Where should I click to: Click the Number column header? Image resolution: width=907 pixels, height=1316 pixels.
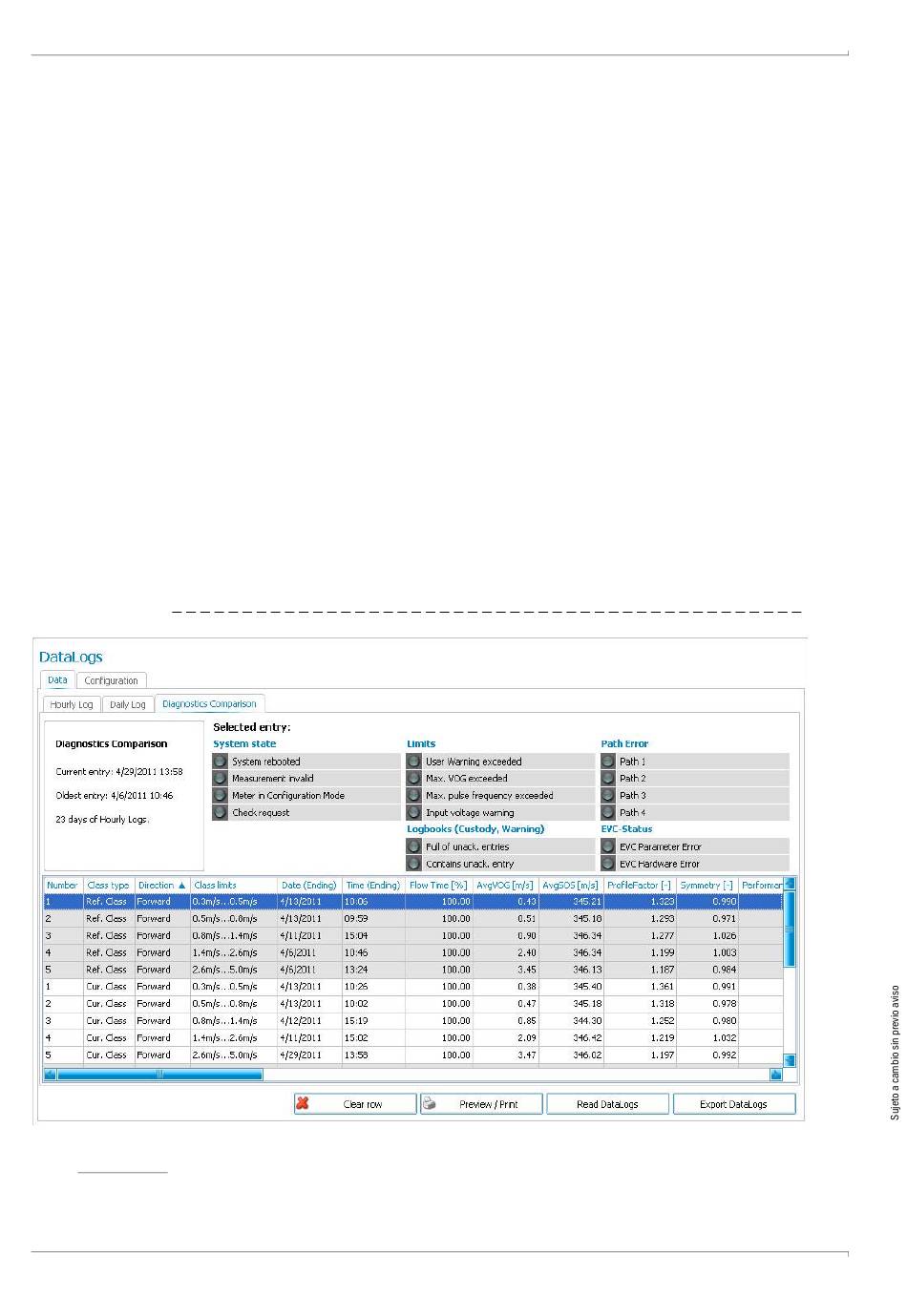point(63,886)
